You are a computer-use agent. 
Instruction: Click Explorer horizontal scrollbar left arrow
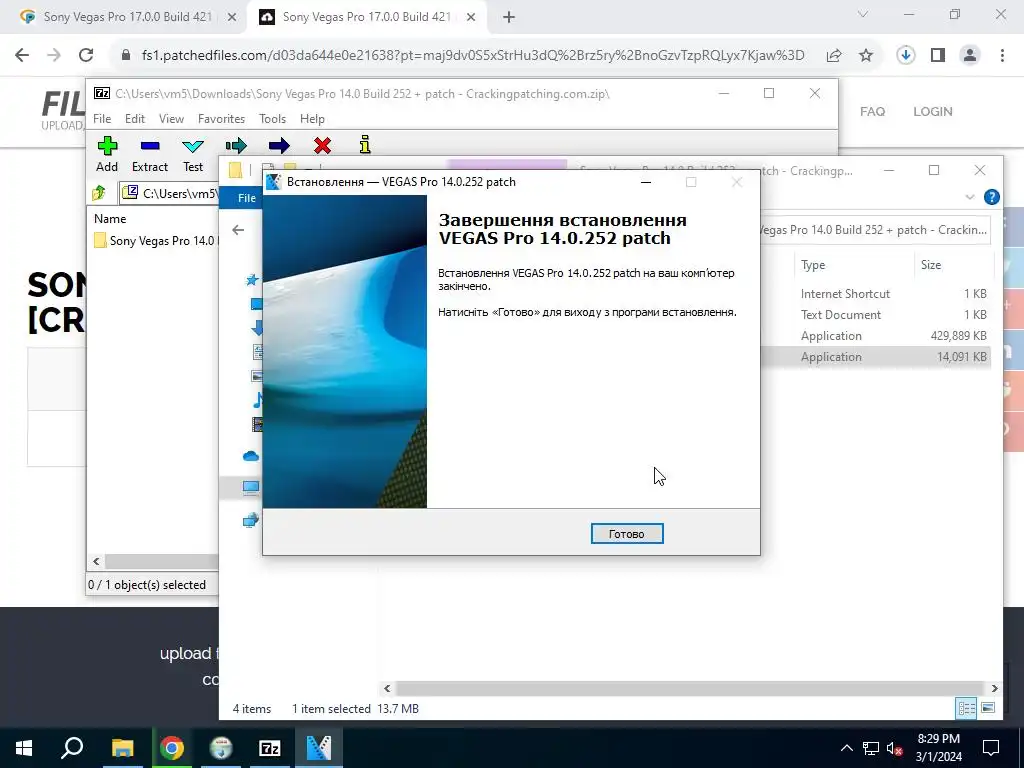point(387,688)
